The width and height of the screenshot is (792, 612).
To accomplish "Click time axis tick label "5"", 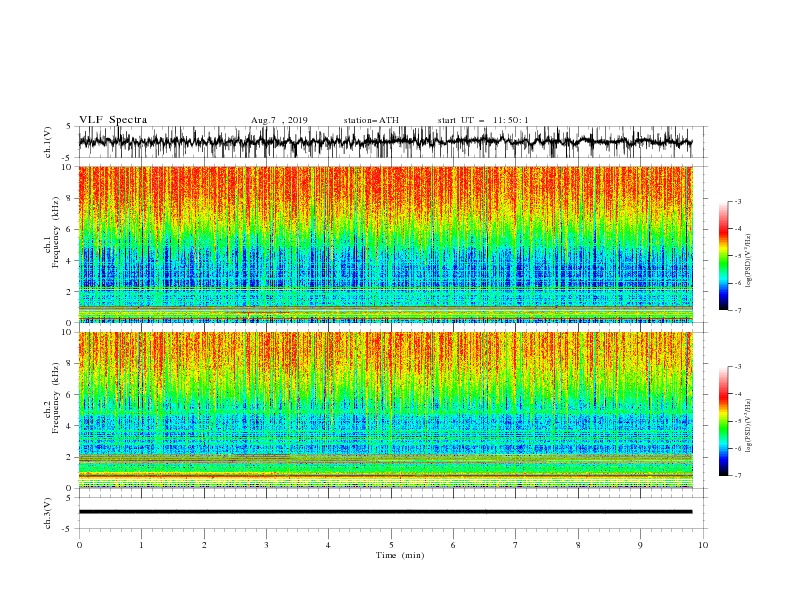I will [391, 545].
